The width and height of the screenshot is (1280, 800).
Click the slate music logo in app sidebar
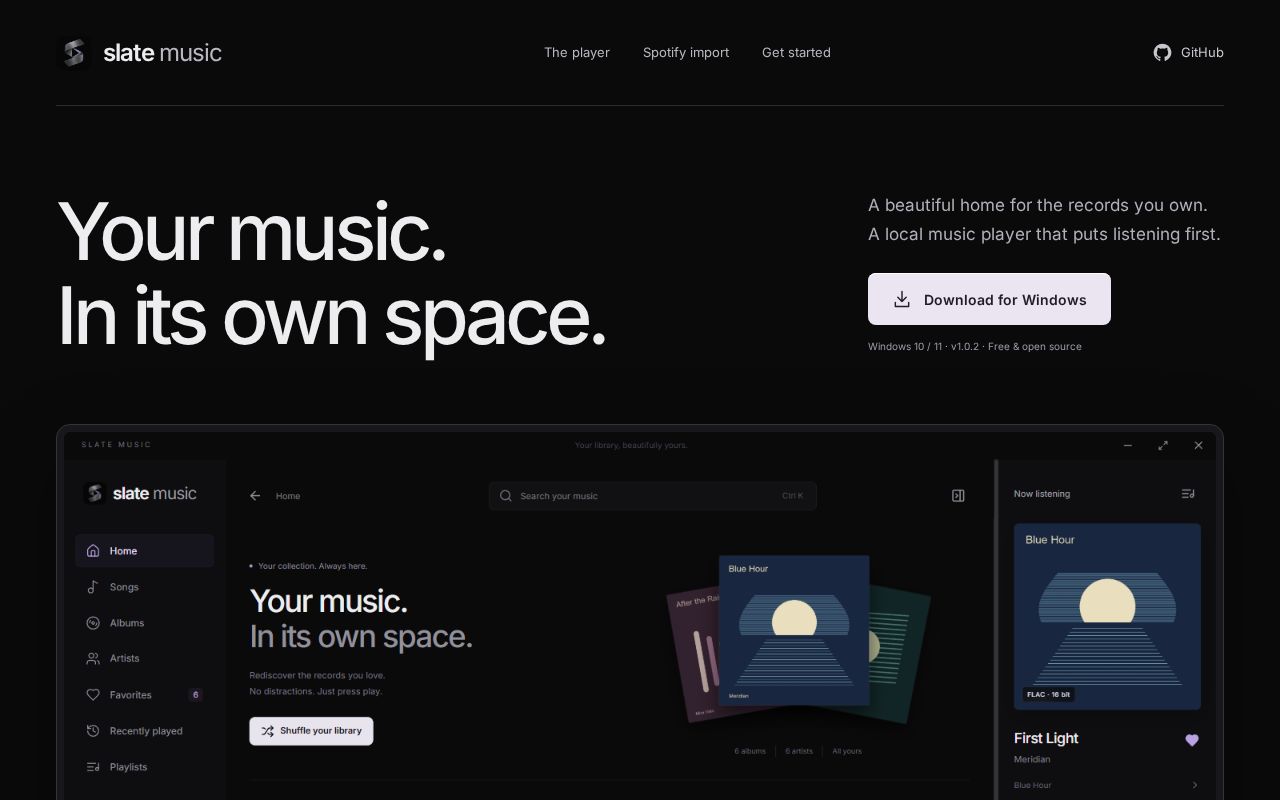(x=140, y=493)
